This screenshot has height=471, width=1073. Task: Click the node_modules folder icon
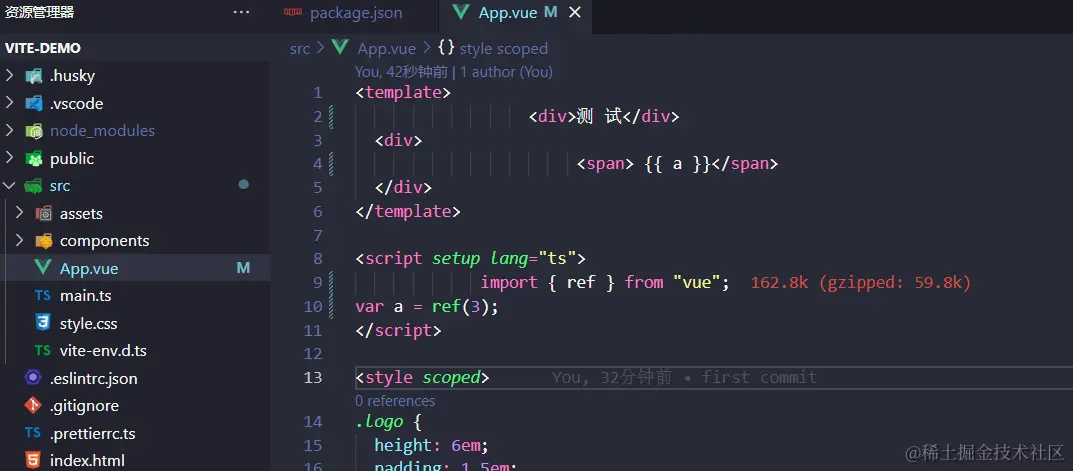(x=34, y=131)
